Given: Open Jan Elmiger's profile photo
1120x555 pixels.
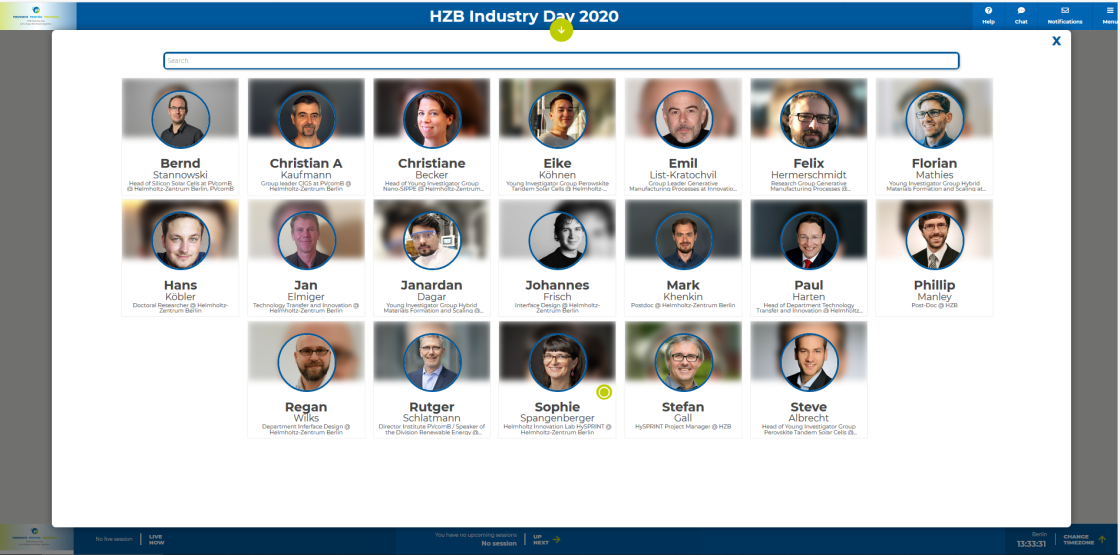Looking at the screenshot, I should (x=306, y=241).
